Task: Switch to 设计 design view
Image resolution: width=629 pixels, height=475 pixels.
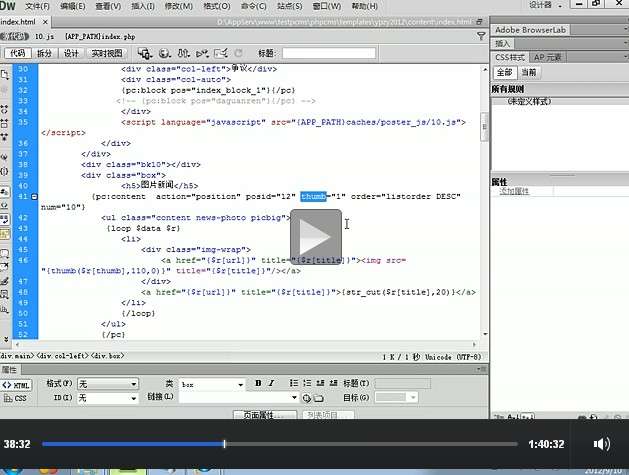Action: (71, 52)
